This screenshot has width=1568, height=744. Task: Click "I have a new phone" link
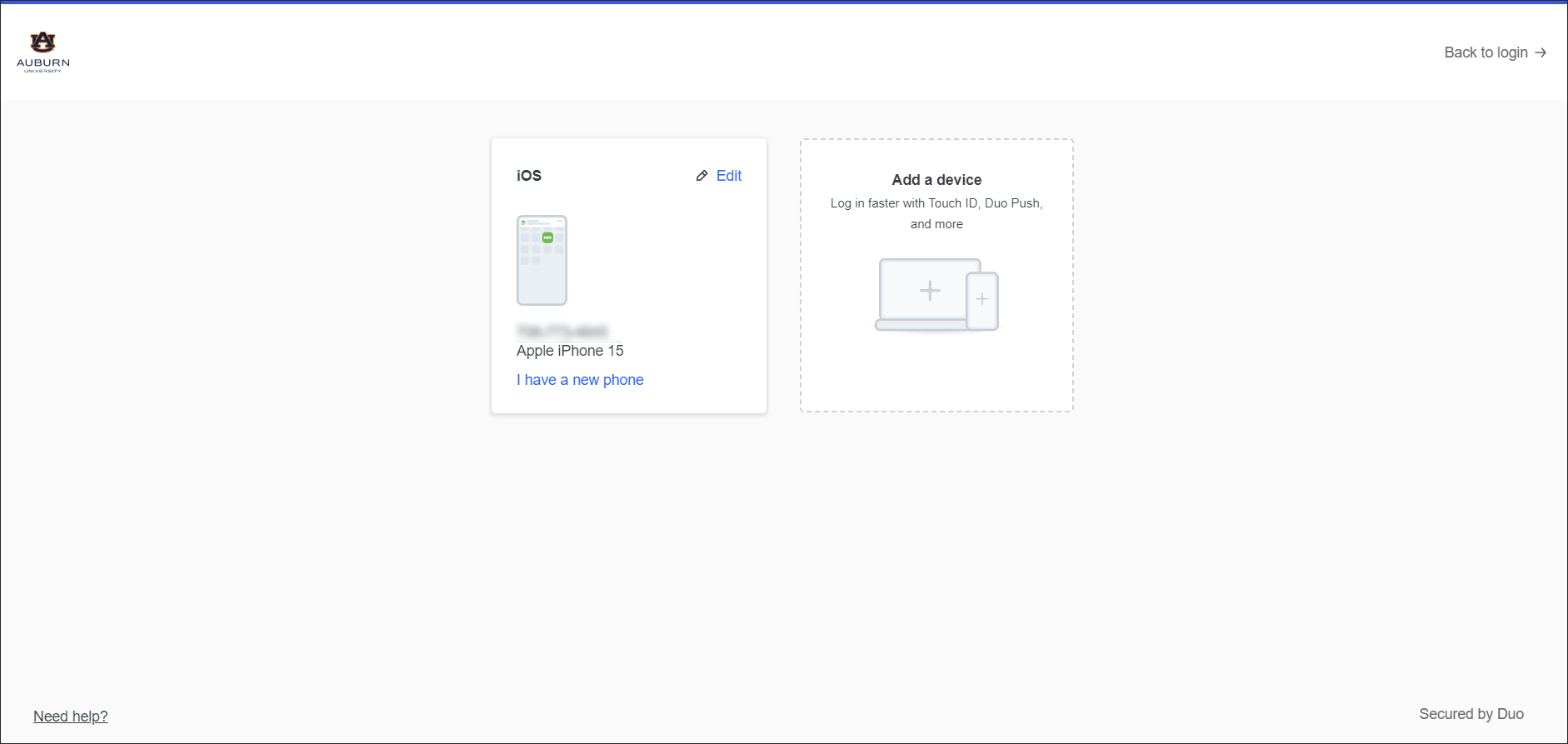(580, 380)
